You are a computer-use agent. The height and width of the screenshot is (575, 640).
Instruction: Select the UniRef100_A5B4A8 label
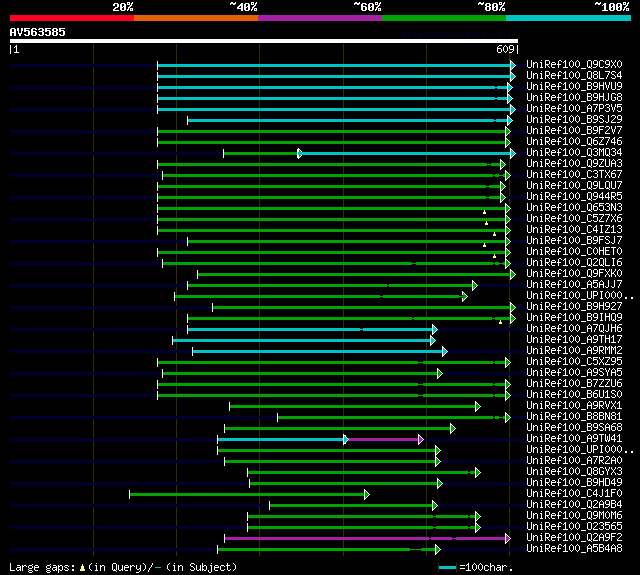[x=574, y=549]
